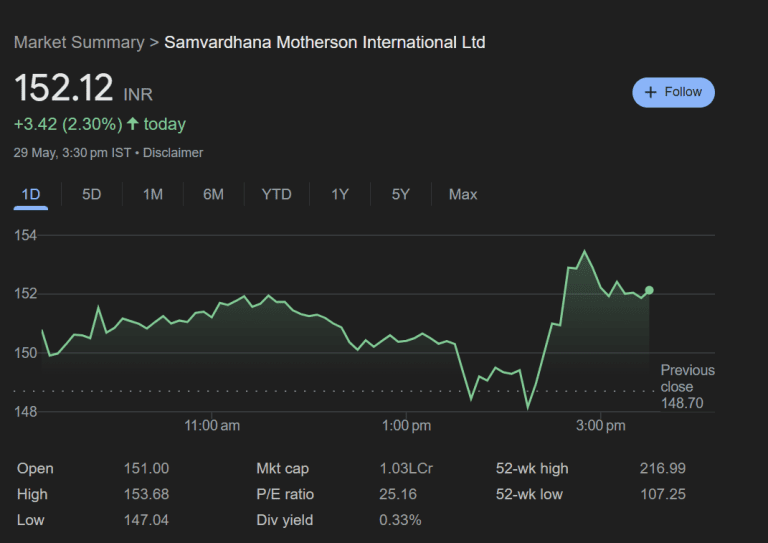768x543 pixels.
Task: Click the Div yield value 0.33%
Action: click(x=400, y=520)
